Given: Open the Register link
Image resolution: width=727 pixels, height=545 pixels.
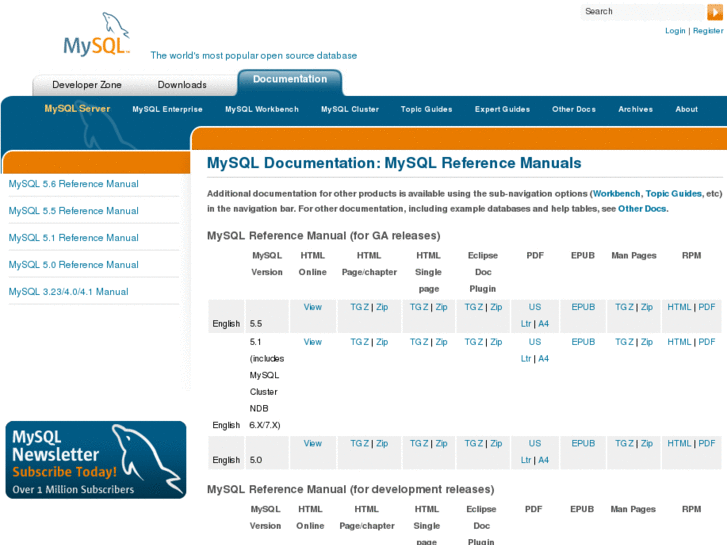Looking at the screenshot, I should [708, 31].
